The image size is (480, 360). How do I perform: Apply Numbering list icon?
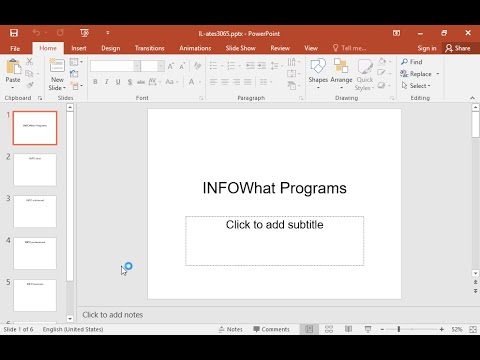click(231, 66)
